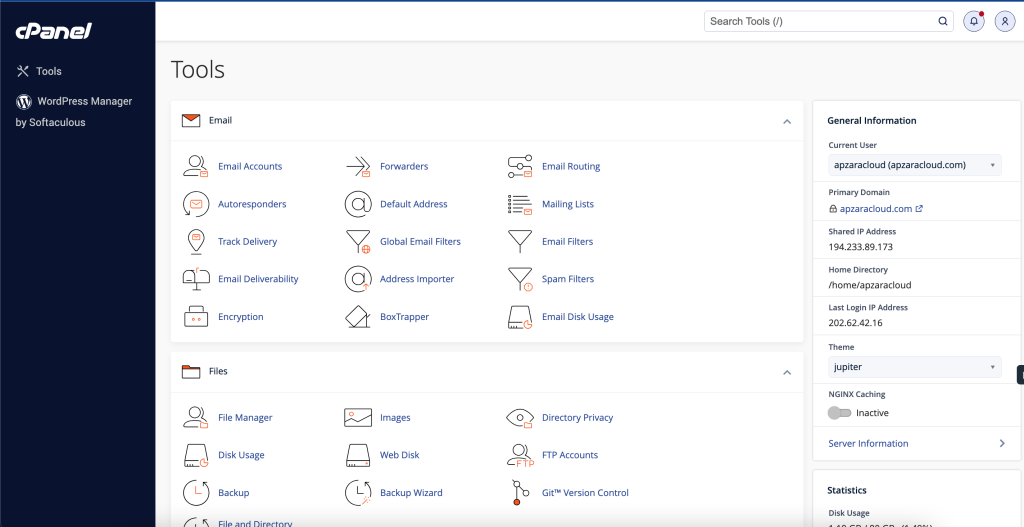
Task: Click the user account avatar icon
Action: tap(1005, 21)
